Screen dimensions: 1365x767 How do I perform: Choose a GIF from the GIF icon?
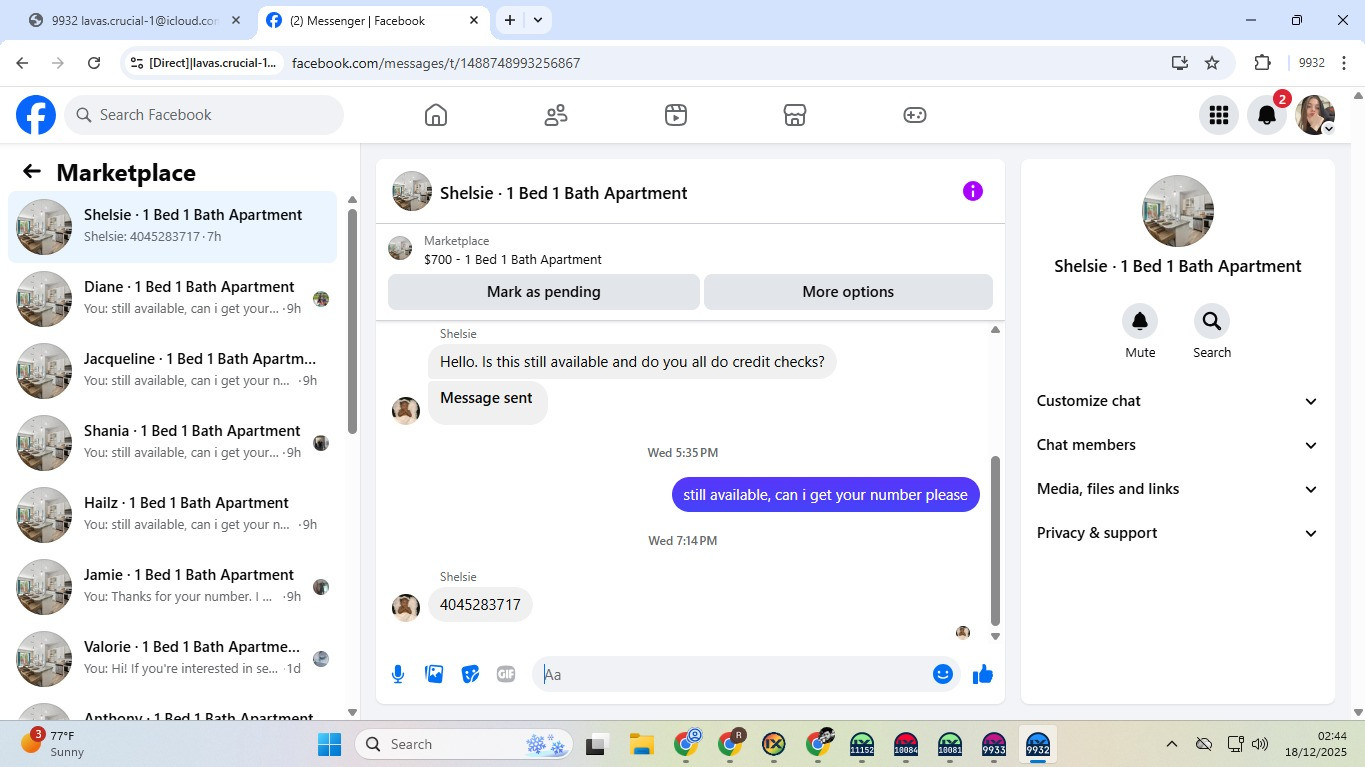(x=506, y=674)
